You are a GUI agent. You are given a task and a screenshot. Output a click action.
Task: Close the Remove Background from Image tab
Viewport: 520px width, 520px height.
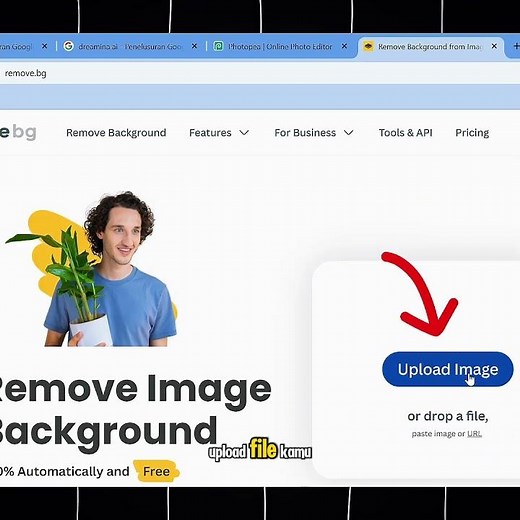pos(494,46)
